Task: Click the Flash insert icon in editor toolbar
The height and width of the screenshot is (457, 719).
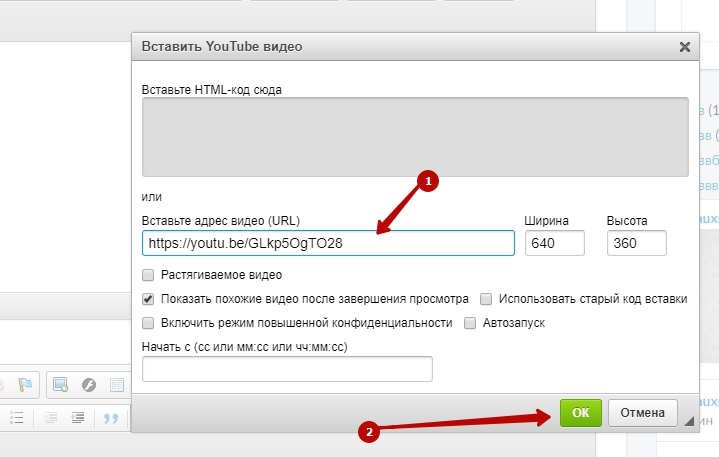Action: pos(89,385)
